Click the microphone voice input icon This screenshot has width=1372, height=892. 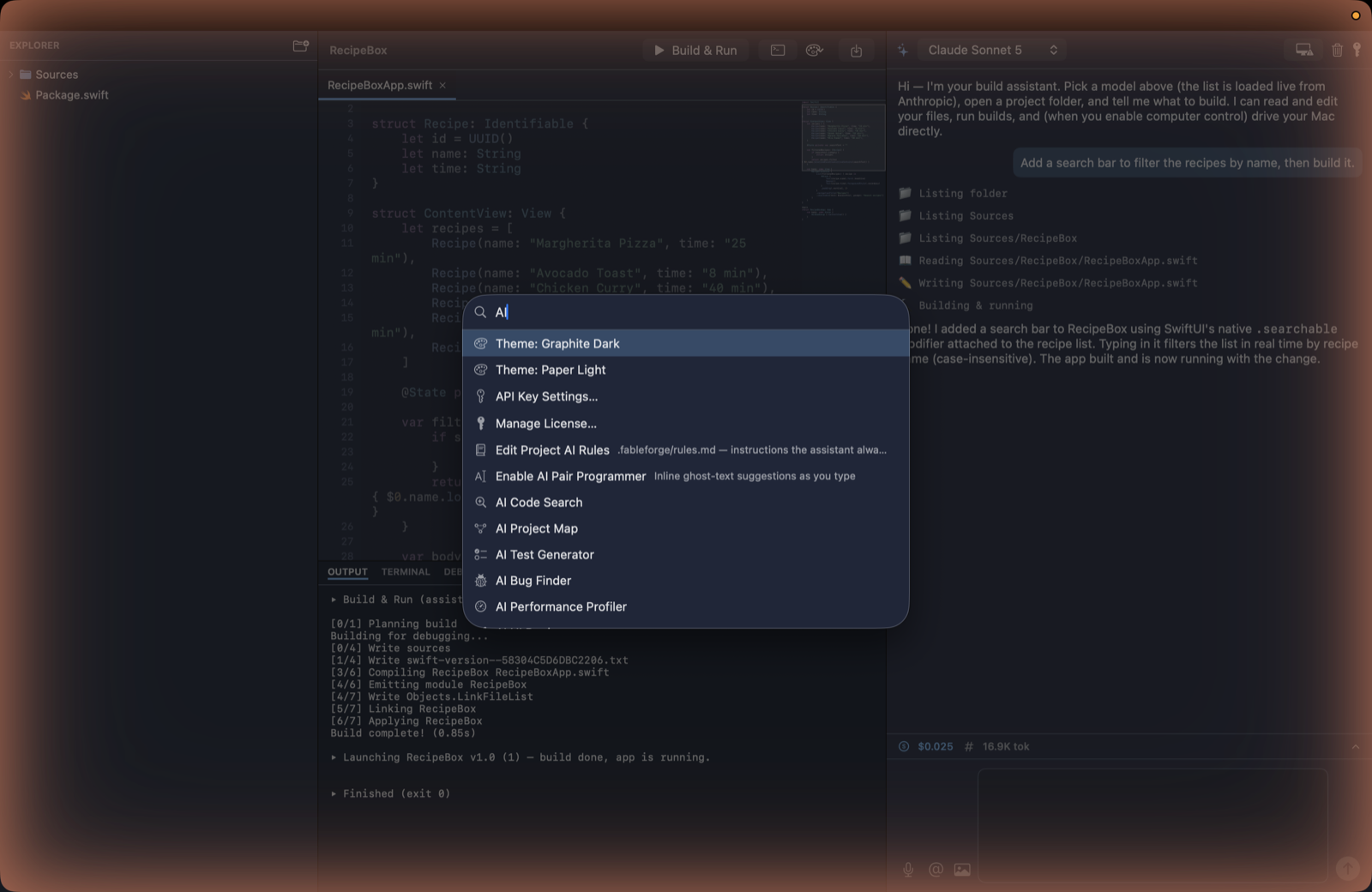(908, 870)
